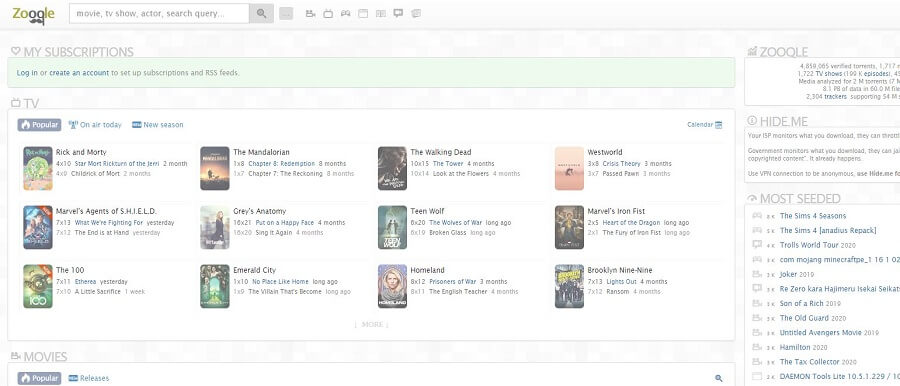Open Son of a Rich torrent
This screenshot has width=900, height=386.
click(x=801, y=303)
